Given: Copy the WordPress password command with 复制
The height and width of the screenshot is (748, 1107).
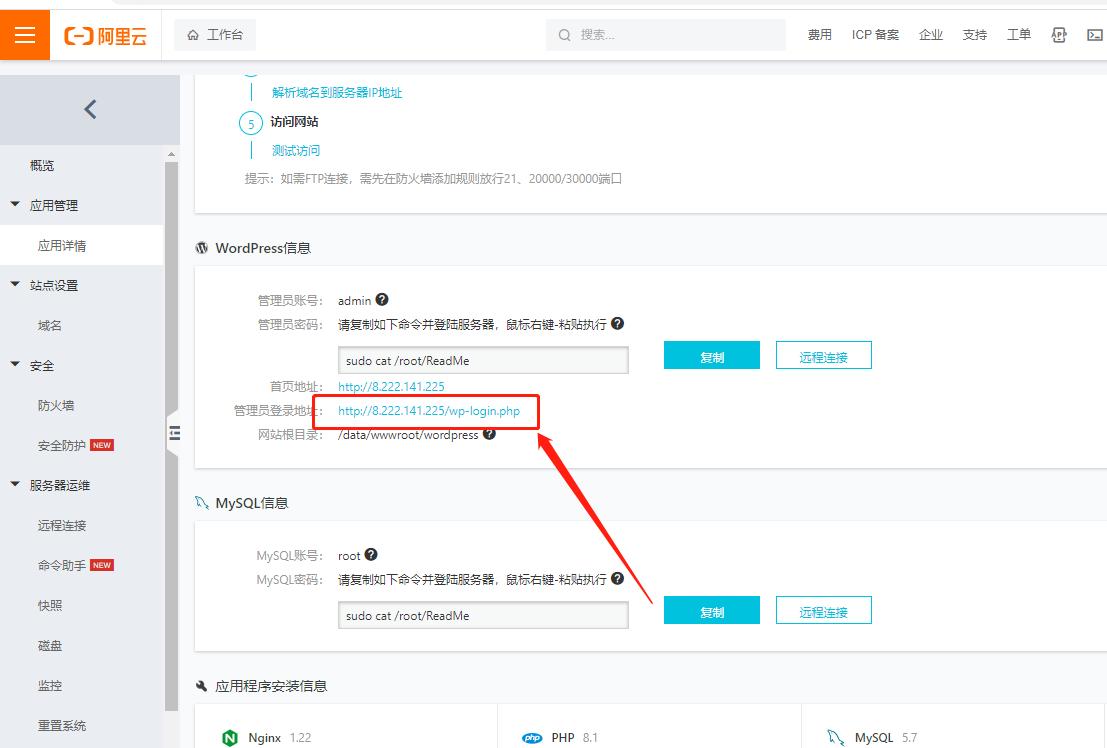Looking at the screenshot, I should pos(711,354).
